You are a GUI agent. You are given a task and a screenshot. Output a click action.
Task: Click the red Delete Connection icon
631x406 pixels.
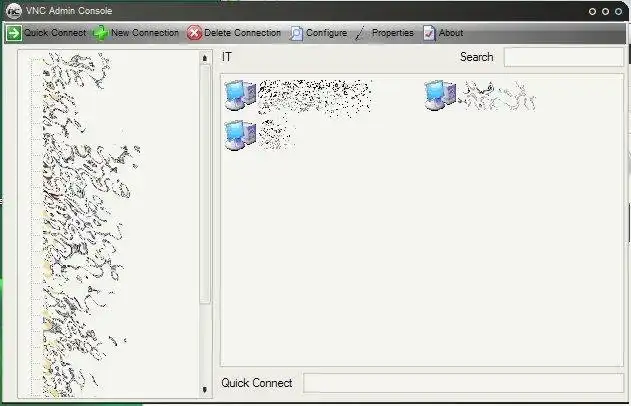tap(194, 33)
